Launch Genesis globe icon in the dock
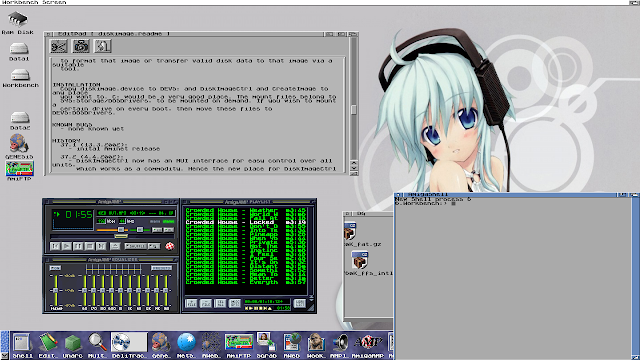Image resolution: width=640 pixels, height=360 pixels. click(161, 342)
